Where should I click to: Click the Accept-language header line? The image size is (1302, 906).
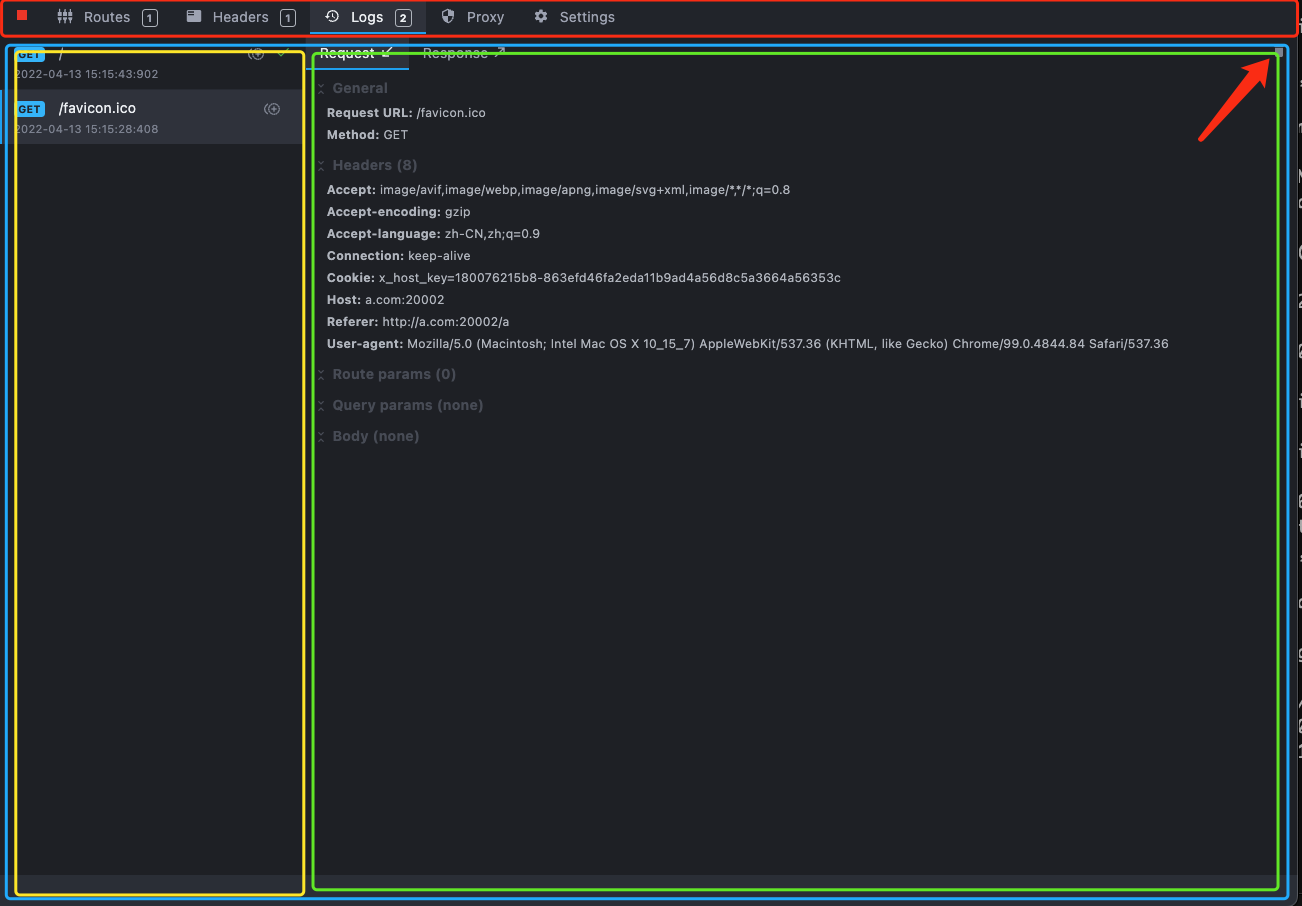tap(433, 234)
